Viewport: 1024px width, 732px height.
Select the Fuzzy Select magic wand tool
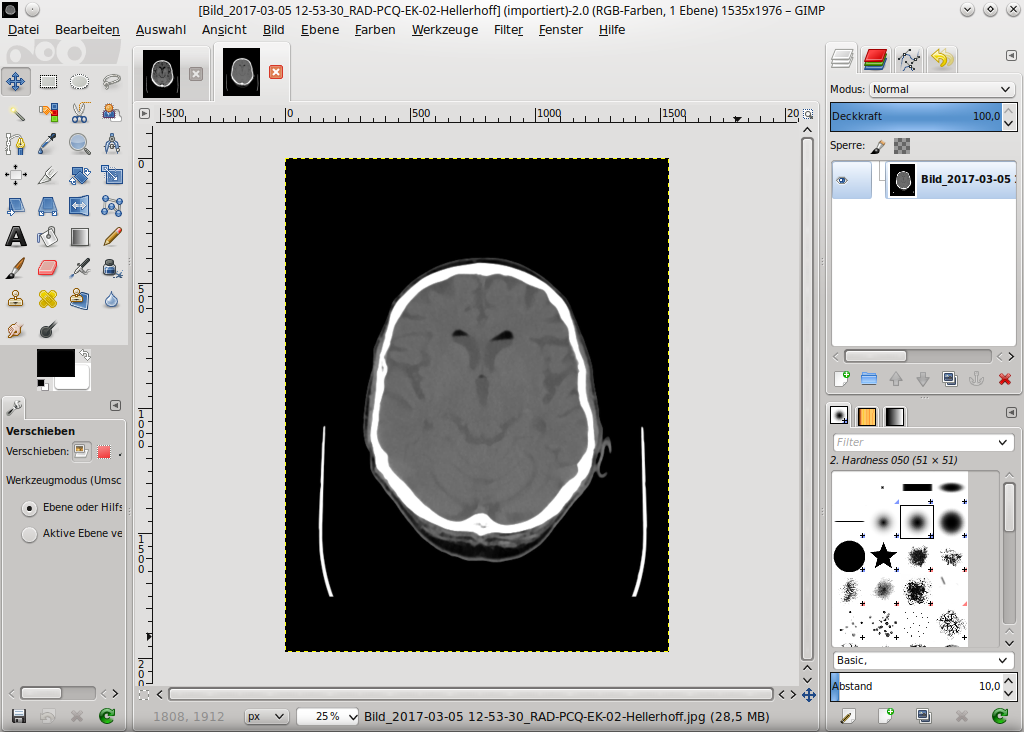pos(16,113)
